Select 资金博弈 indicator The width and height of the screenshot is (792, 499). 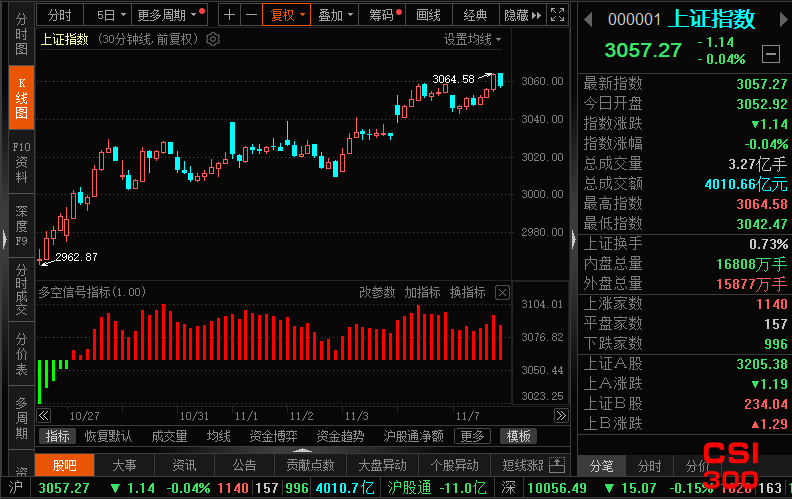tap(273, 436)
